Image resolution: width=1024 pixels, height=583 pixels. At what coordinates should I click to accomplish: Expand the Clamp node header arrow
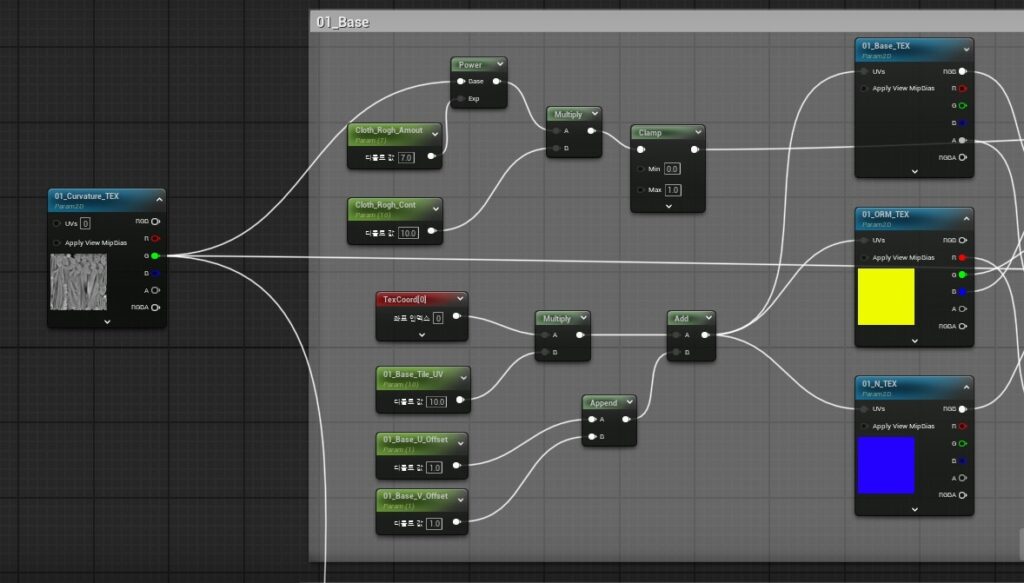tap(698, 132)
